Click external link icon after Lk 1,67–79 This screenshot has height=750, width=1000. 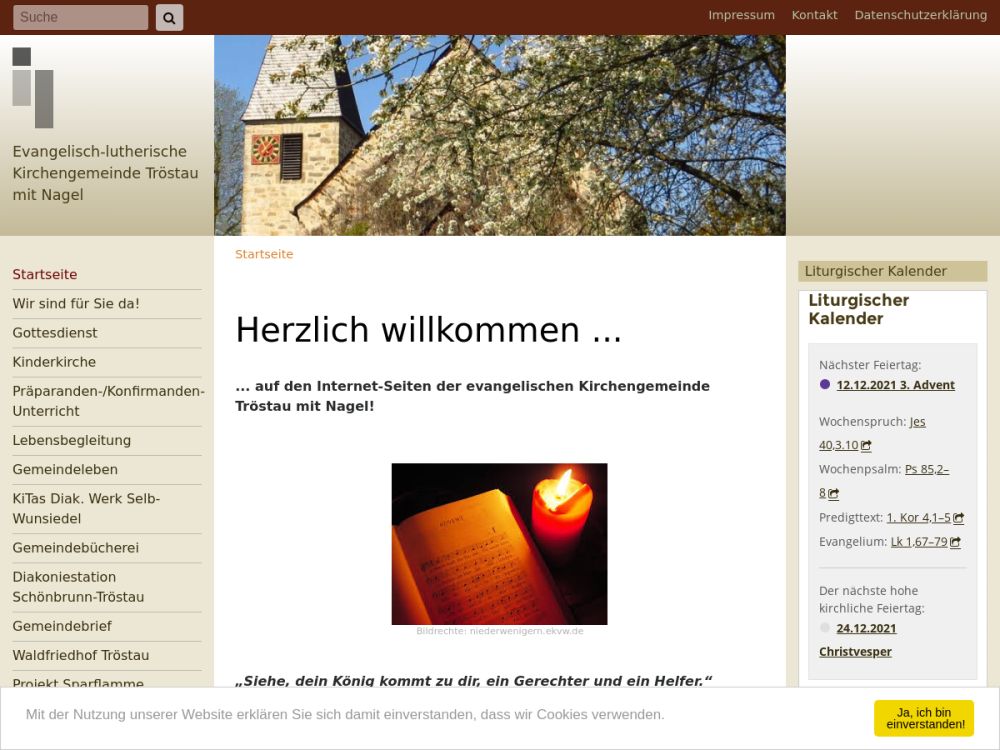(x=955, y=542)
